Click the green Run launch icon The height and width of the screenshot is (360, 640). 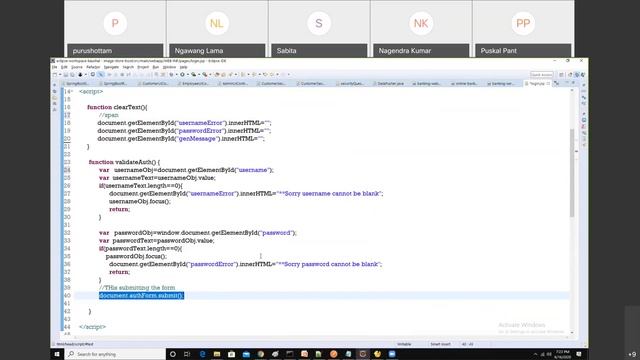click(x=182, y=75)
